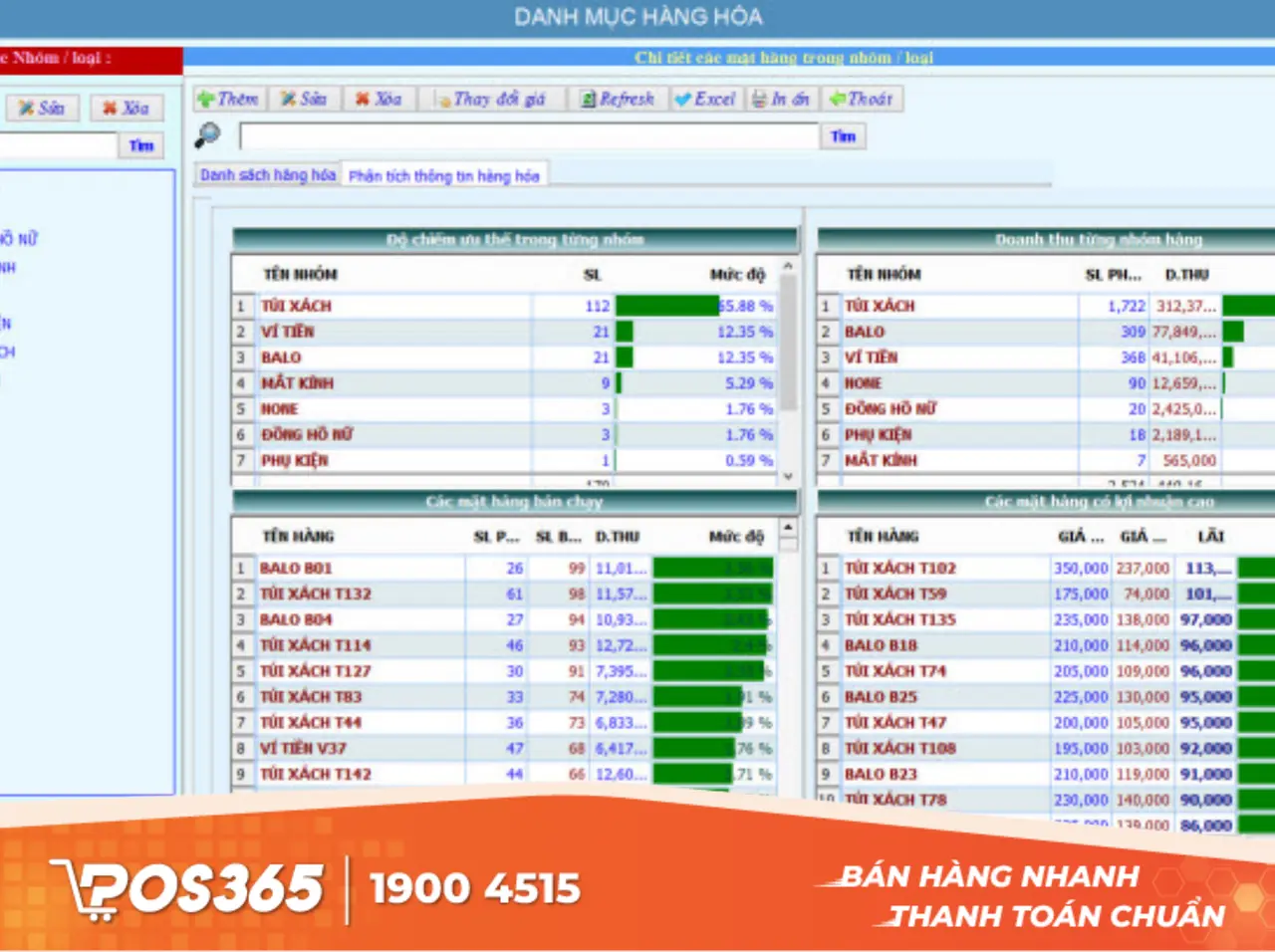Export the list to Excel
This screenshot has width=1275, height=952.
tap(705, 99)
